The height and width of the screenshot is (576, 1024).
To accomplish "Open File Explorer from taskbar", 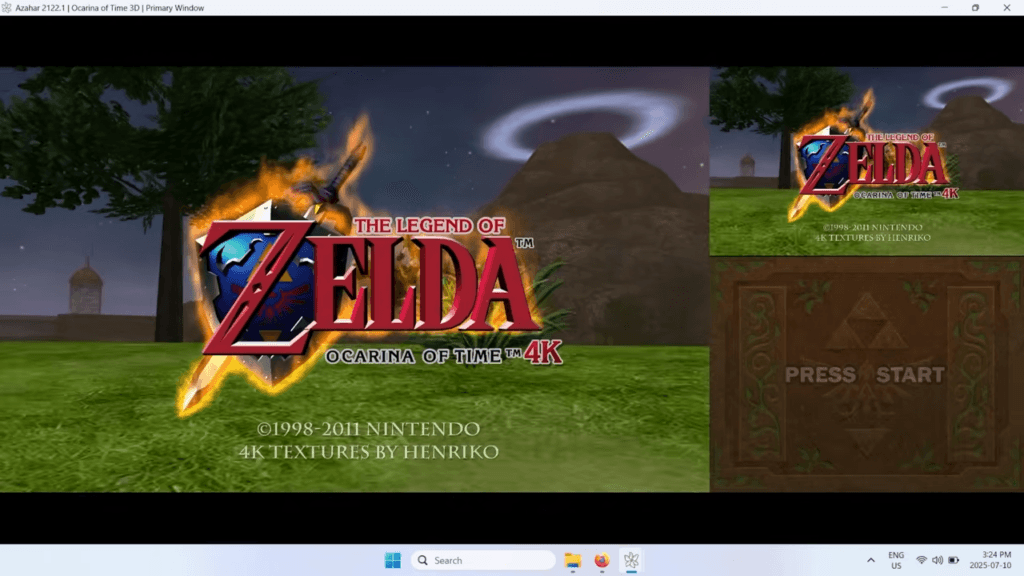I will point(573,560).
